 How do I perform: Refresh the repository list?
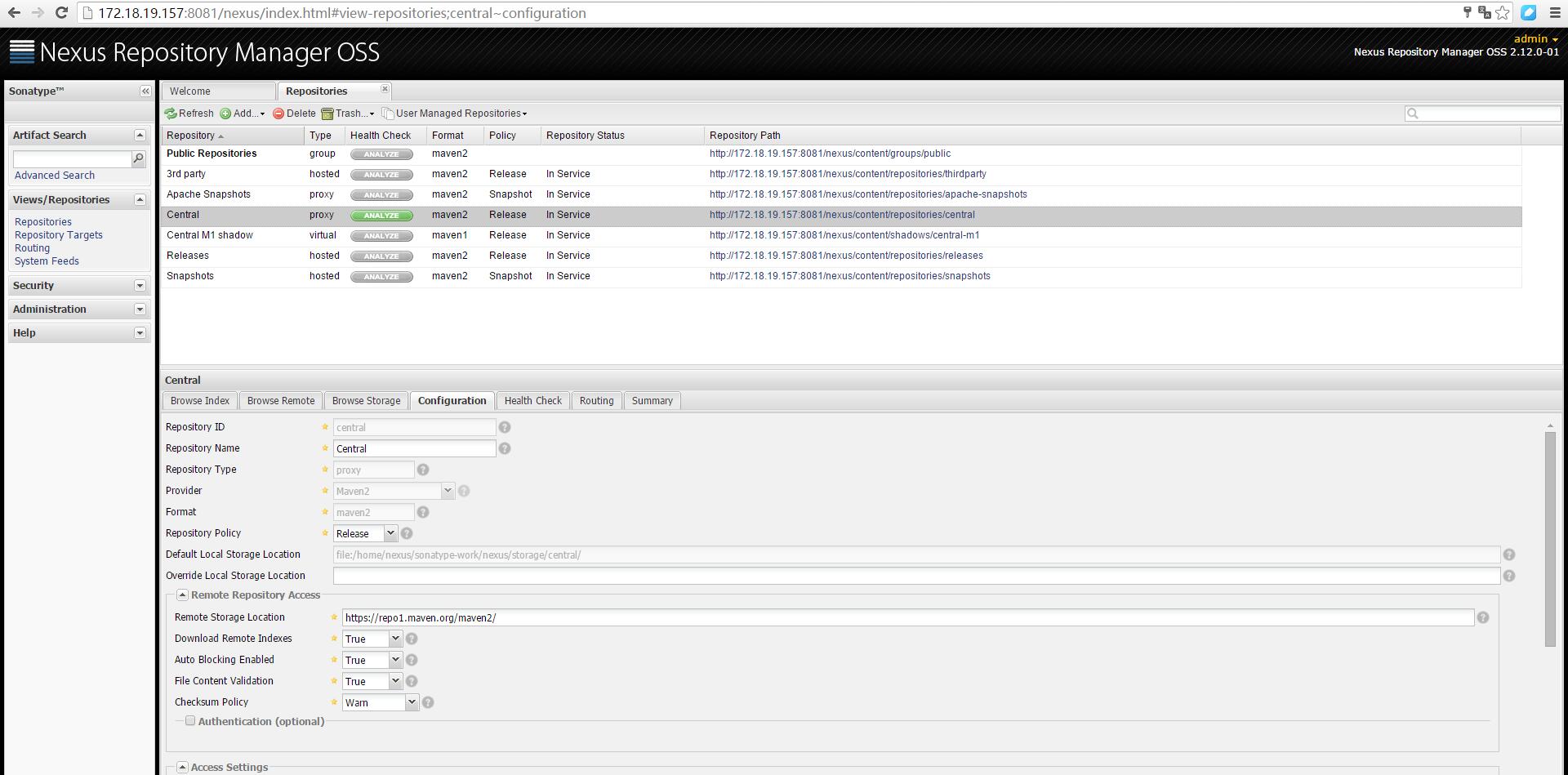tap(189, 114)
